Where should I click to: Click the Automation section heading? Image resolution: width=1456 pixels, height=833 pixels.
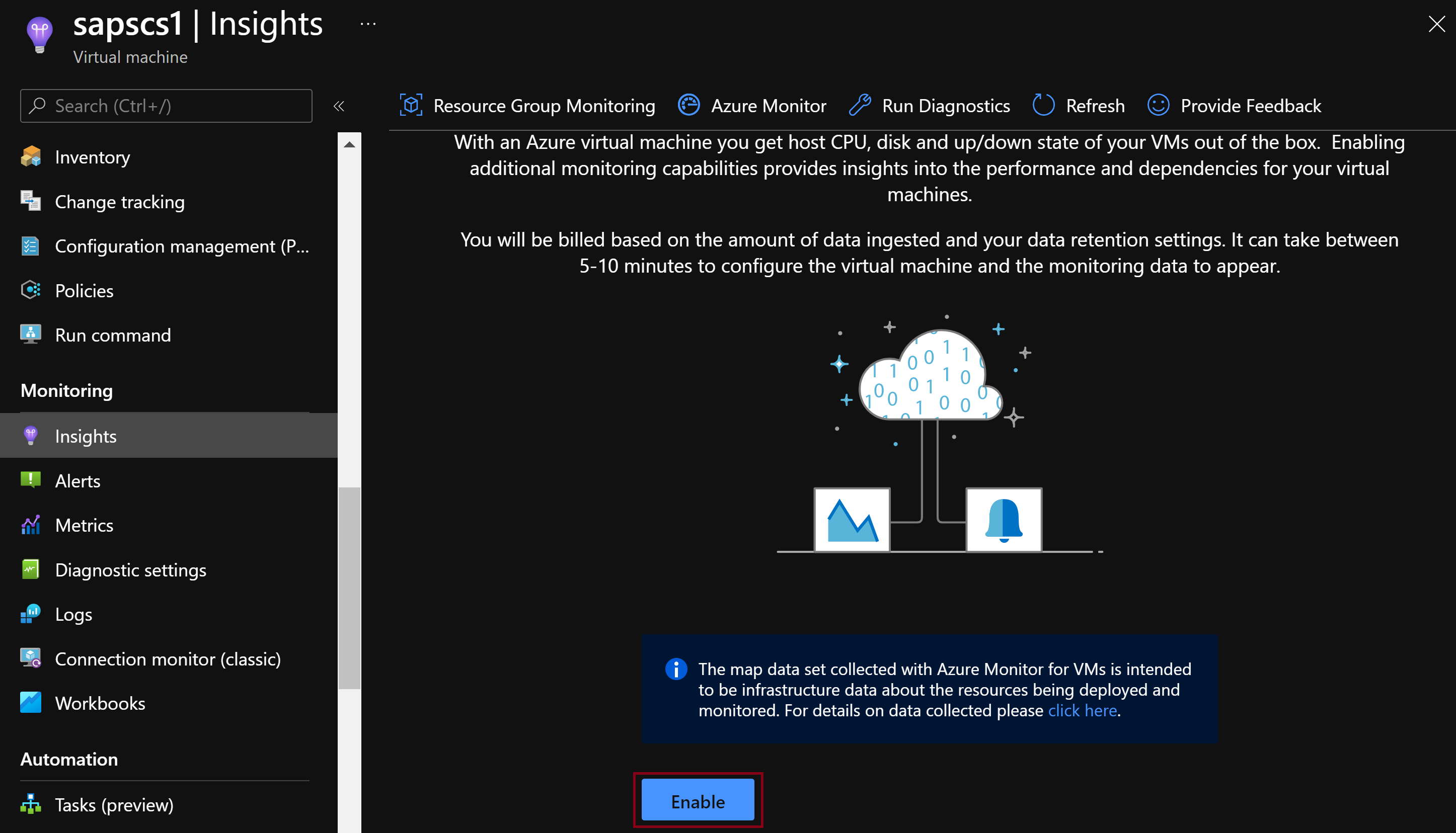click(x=68, y=759)
